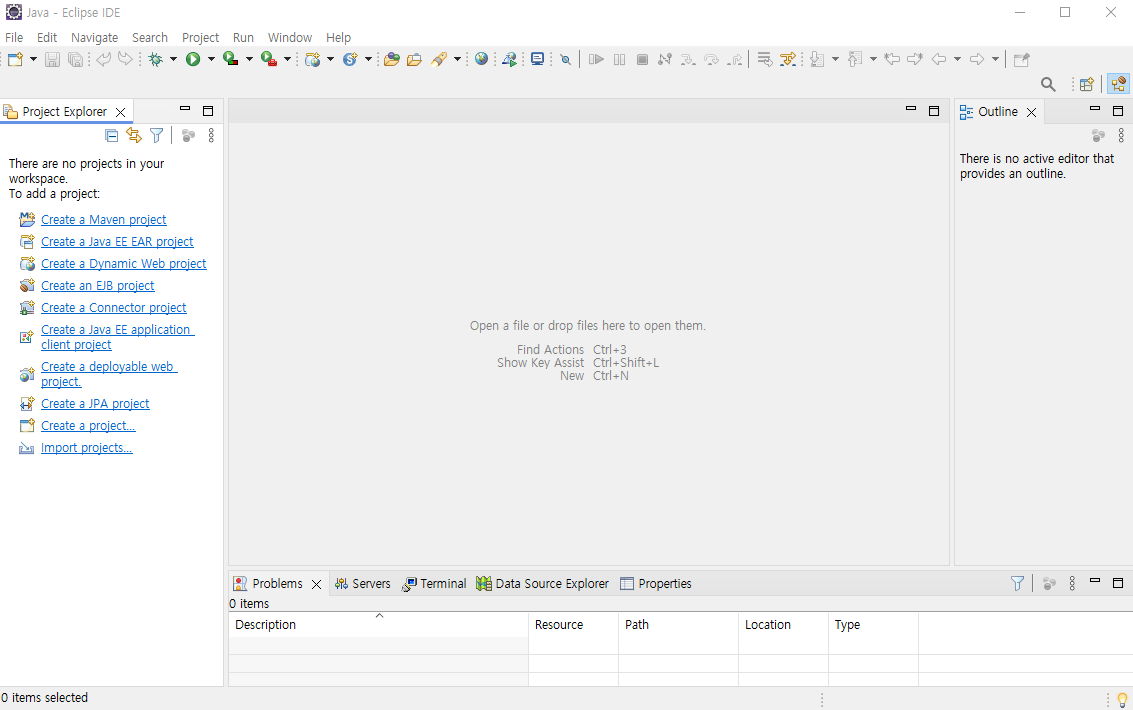This screenshot has width=1133, height=710.
Task: Open the Back history dropdown arrow
Action: [957, 59]
